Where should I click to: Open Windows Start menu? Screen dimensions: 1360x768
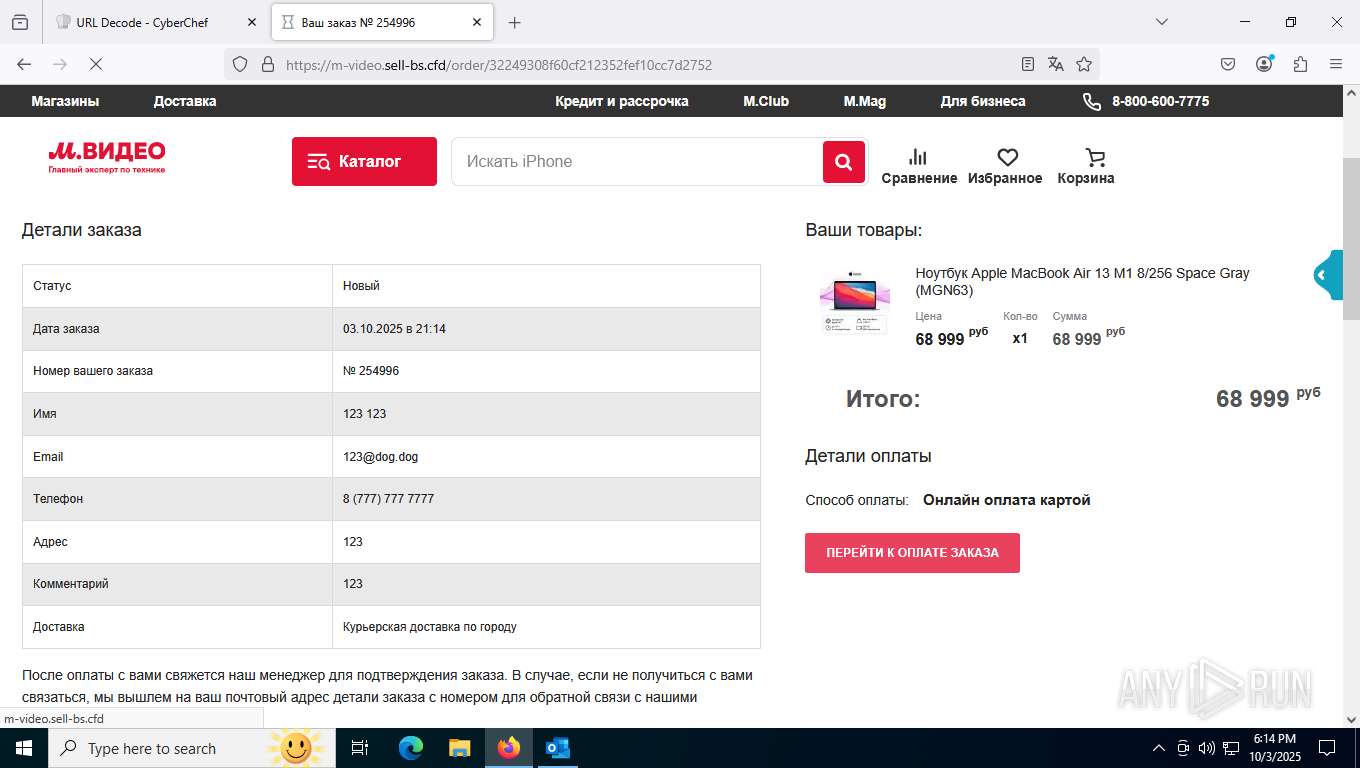tap(24, 748)
